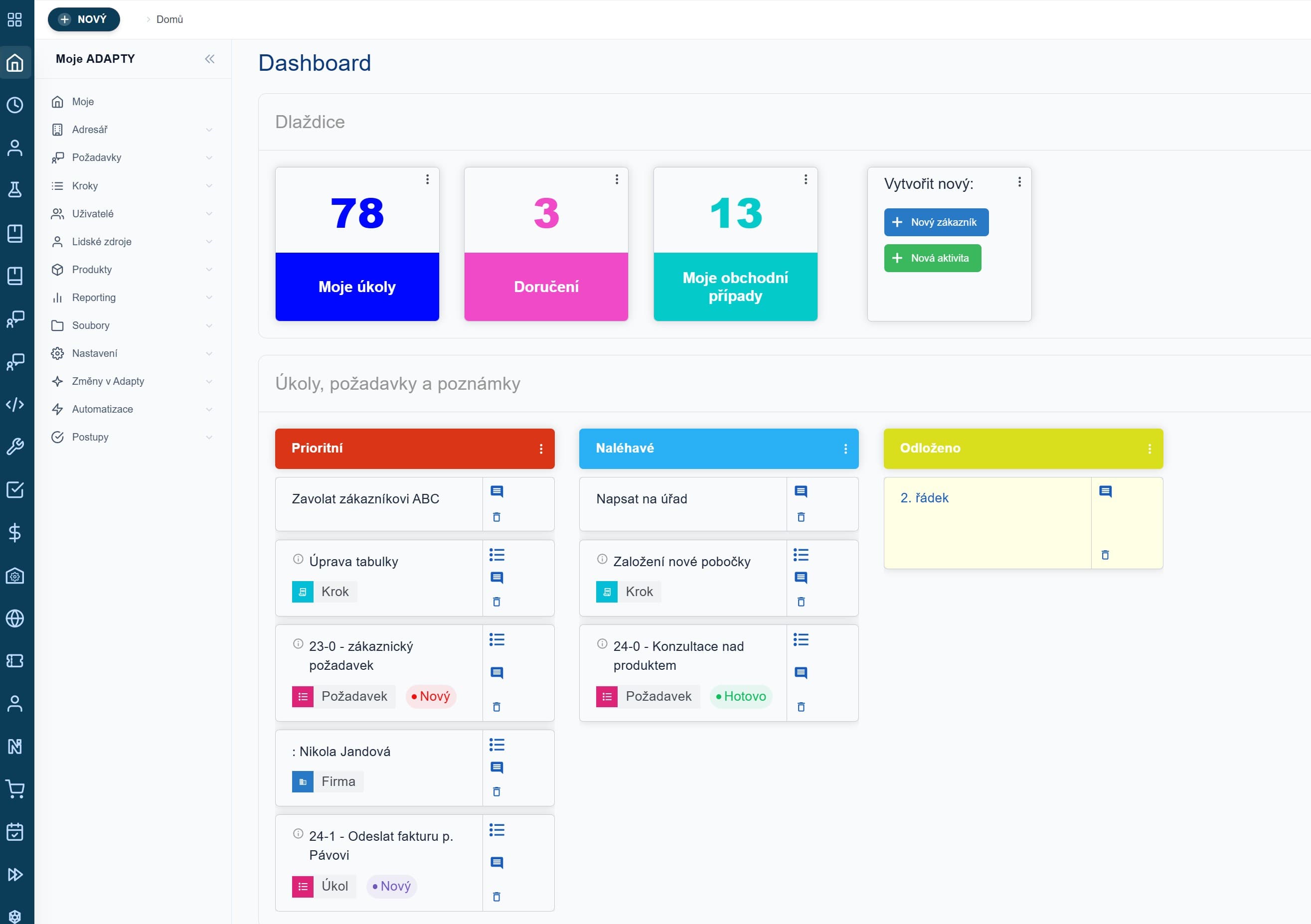This screenshot has height=924, width=1311.
Task: Click the calendar check icon in the rail
Action: pos(15,832)
